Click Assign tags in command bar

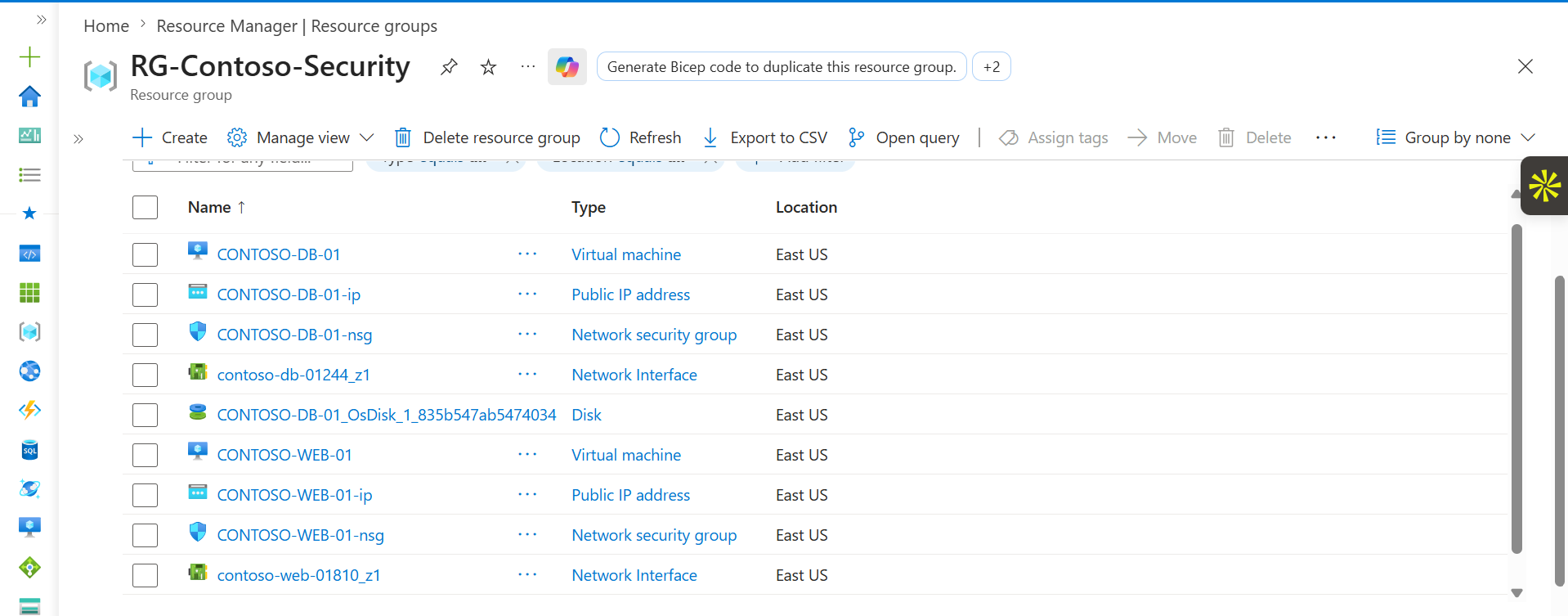click(x=1054, y=137)
